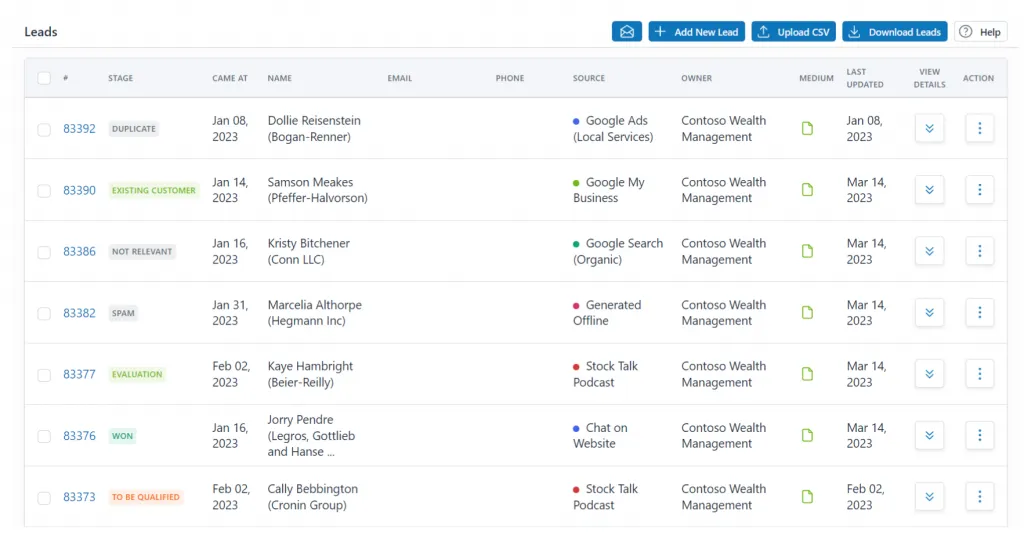Click the SOURCE column header
This screenshot has width=1024, height=544.
click(589, 78)
